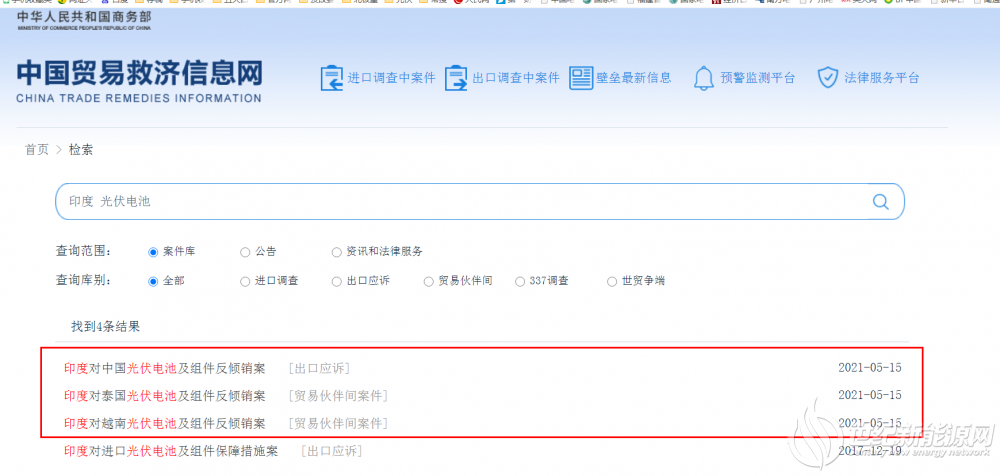
Task: Choose the 贸易伙伴间 database radio
Action: (x=429, y=281)
